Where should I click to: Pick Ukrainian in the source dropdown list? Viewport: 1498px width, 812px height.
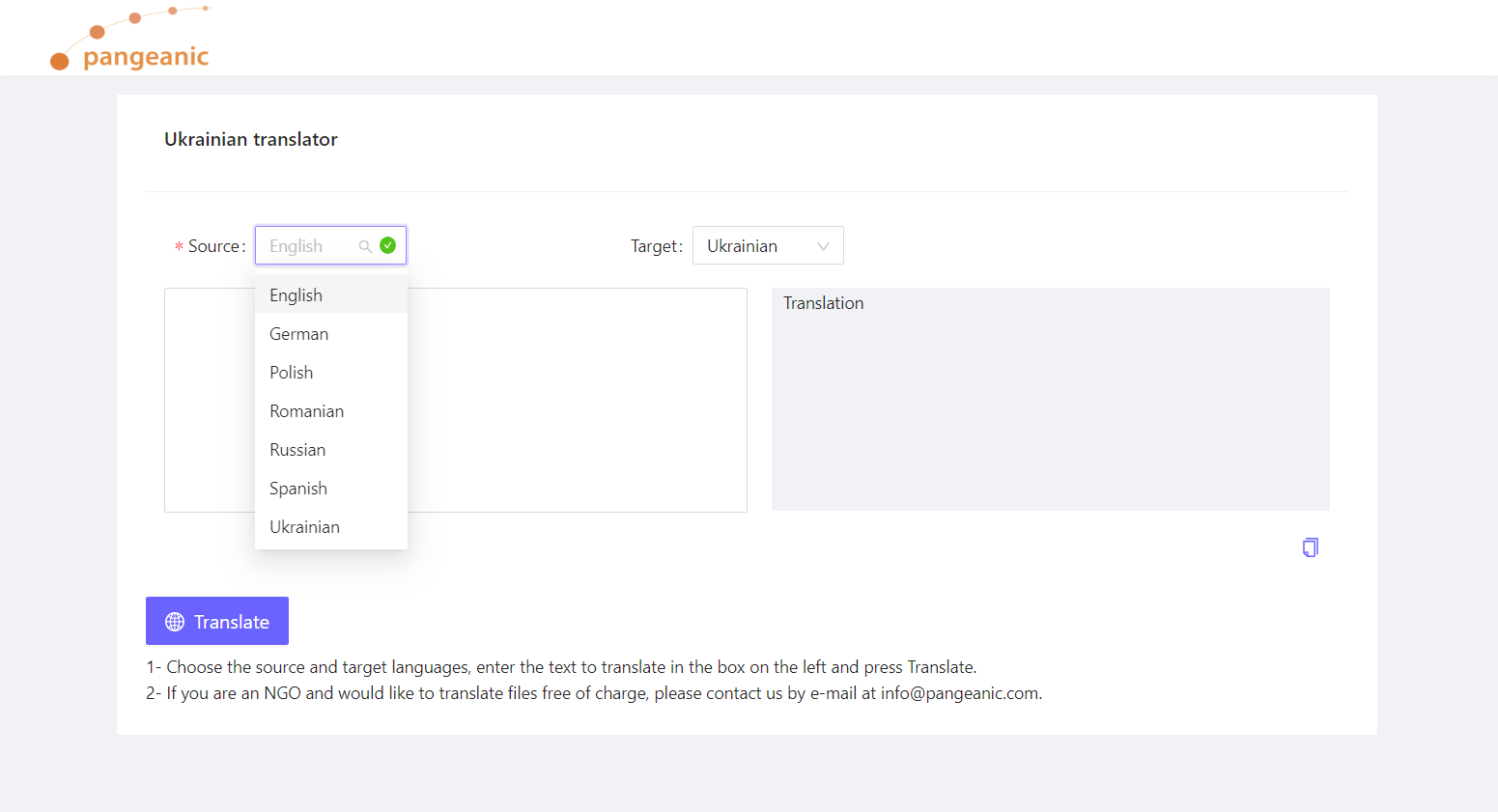tap(305, 527)
